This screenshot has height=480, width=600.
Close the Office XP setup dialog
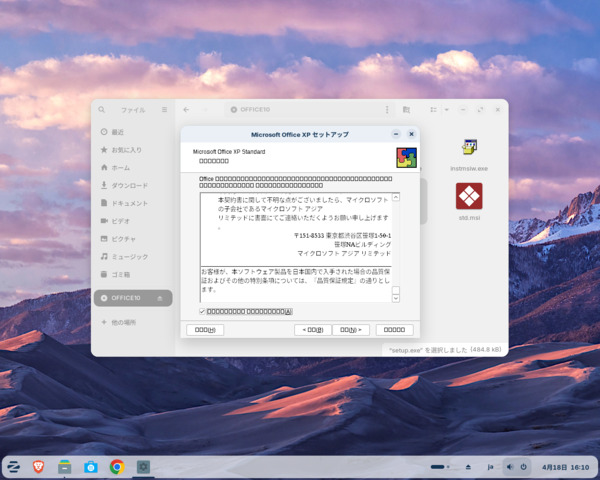click(x=411, y=134)
